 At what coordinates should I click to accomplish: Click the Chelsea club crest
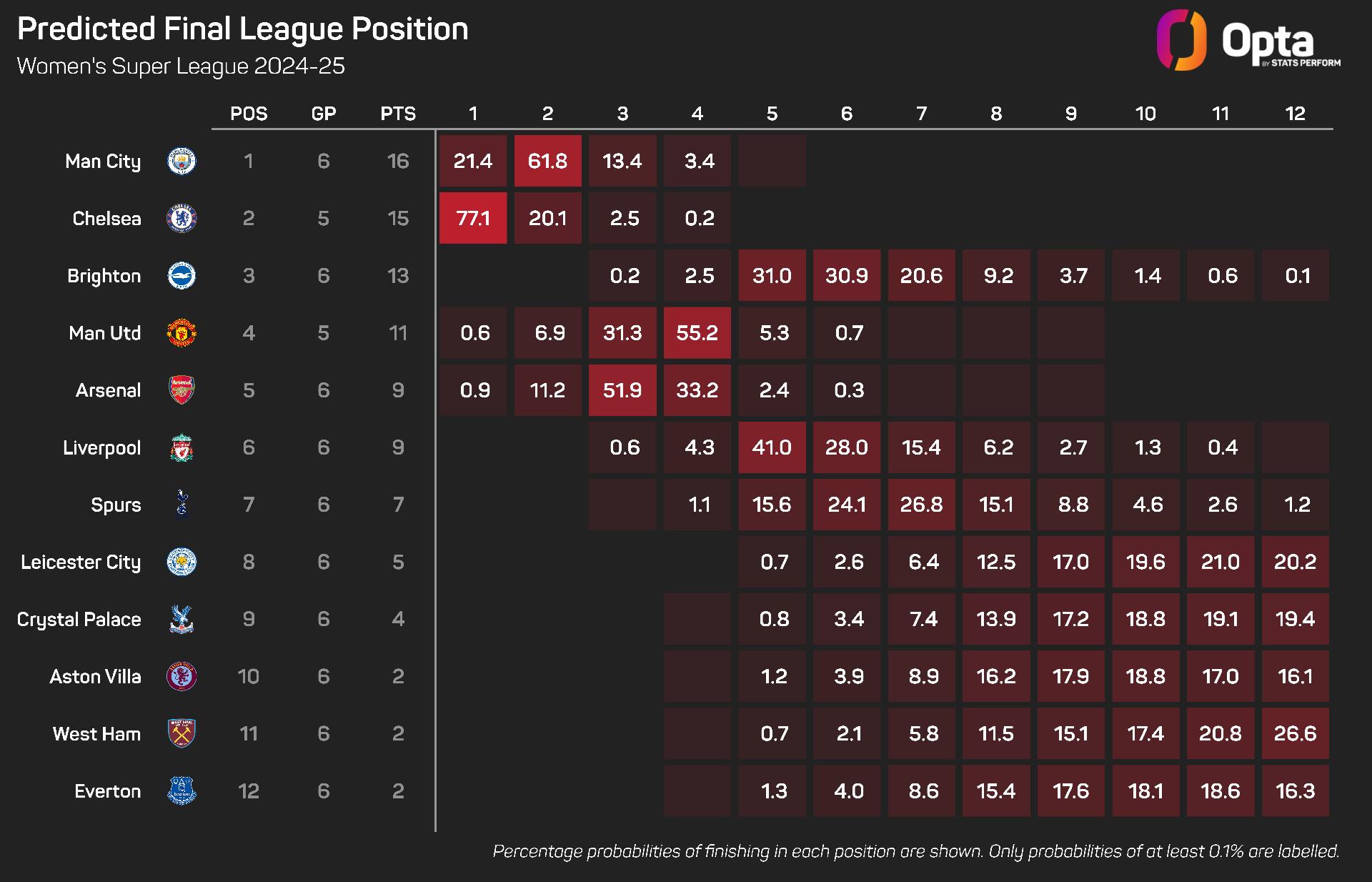click(x=182, y=218)
